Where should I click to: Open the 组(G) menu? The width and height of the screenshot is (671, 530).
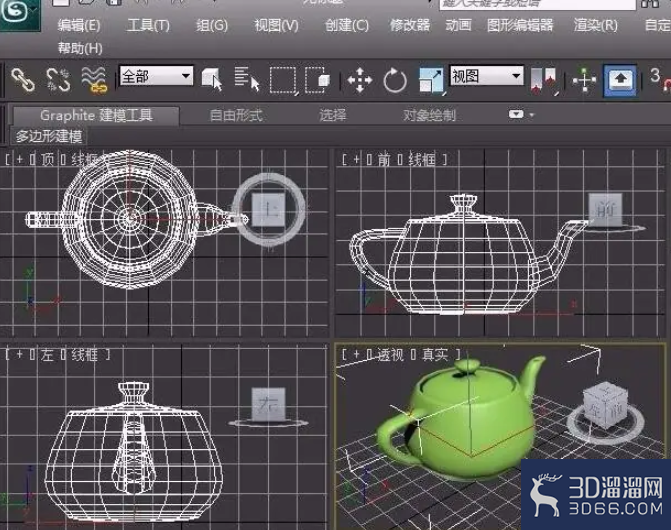click(x=212, y=25)
